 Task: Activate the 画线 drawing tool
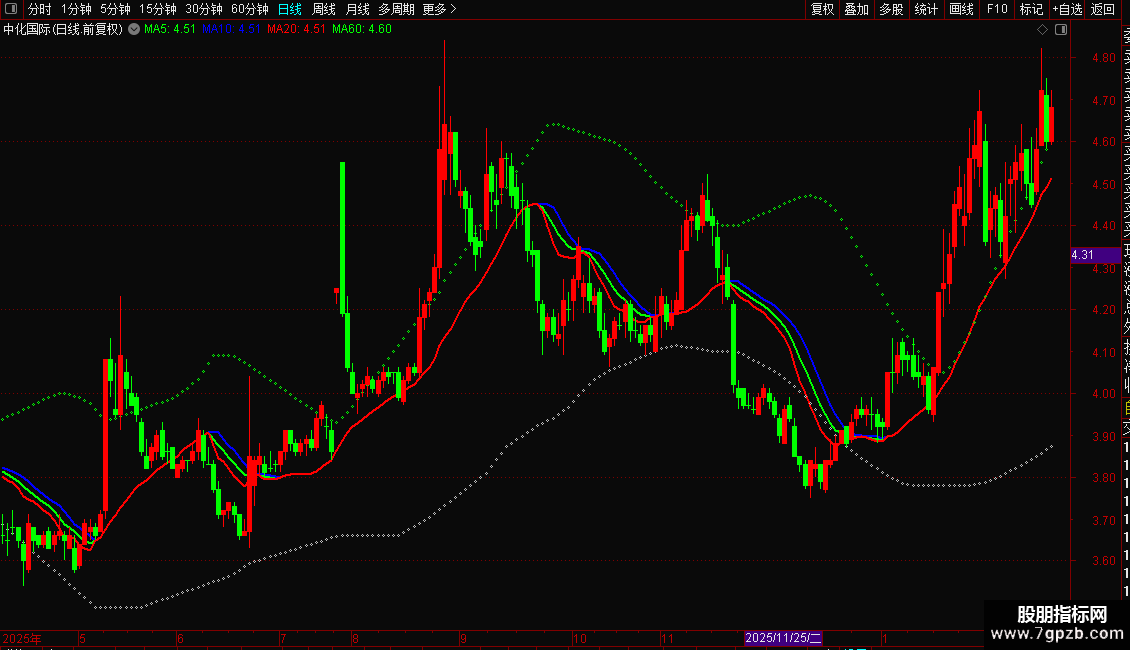pyautogui.click(x=961, y=9)
